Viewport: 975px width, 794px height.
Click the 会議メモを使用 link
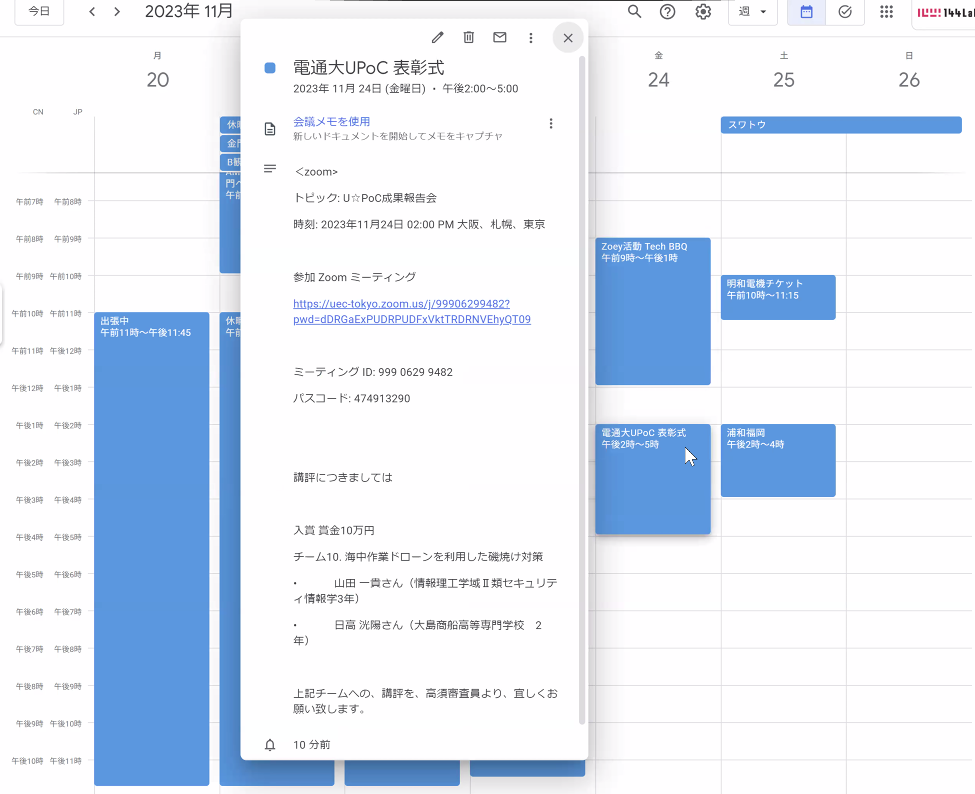331,121
